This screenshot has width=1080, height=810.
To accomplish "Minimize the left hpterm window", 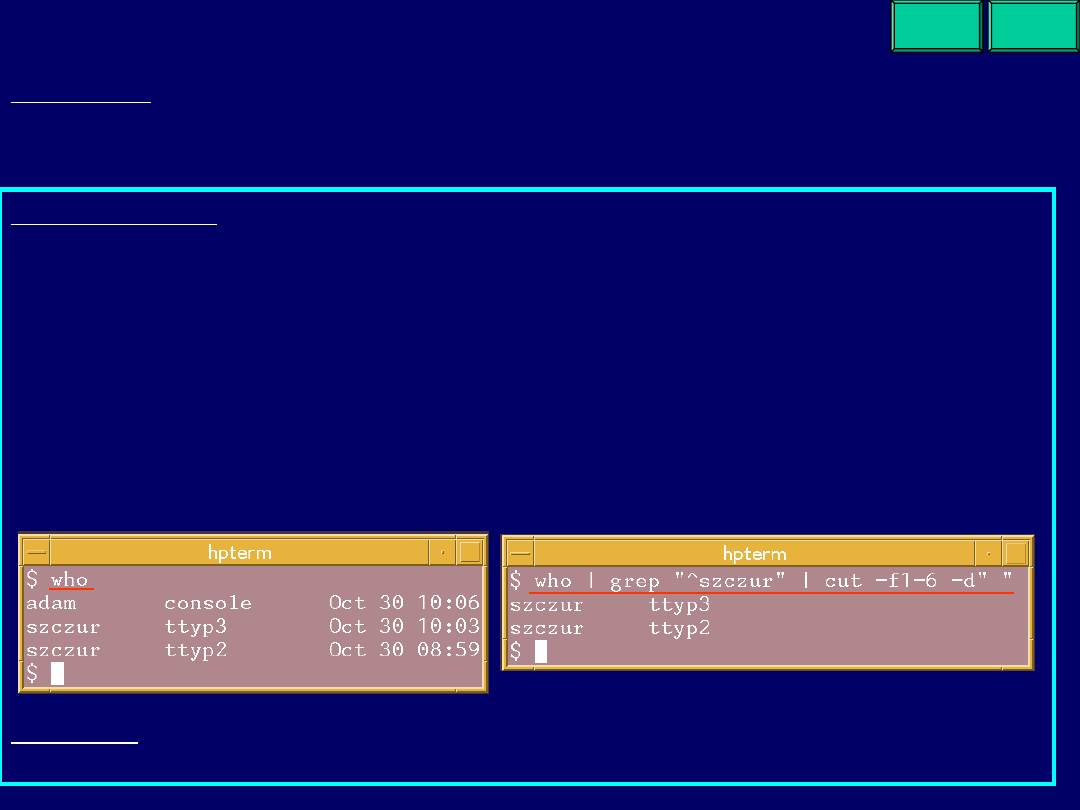I will click(x=442, y=552).
